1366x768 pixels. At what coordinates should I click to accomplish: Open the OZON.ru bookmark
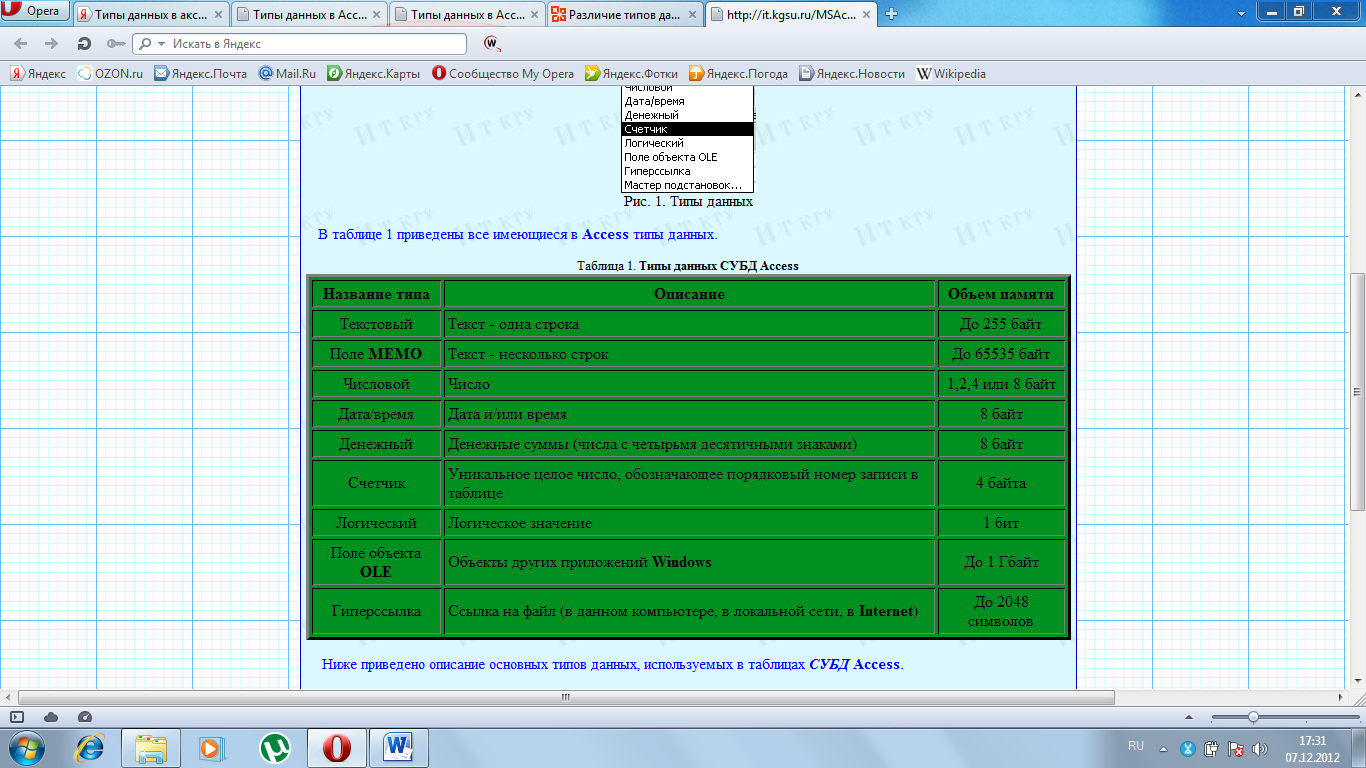(110, 73)
